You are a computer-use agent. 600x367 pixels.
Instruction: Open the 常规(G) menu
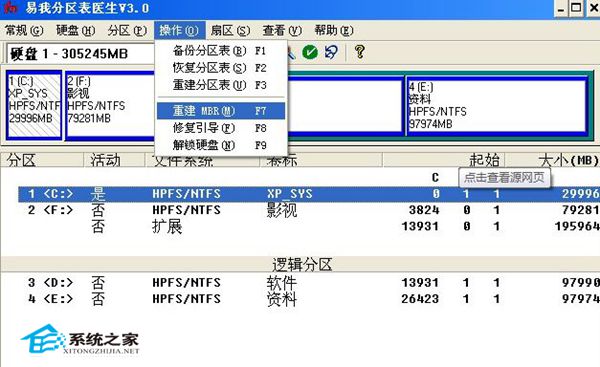pos(24,31)
